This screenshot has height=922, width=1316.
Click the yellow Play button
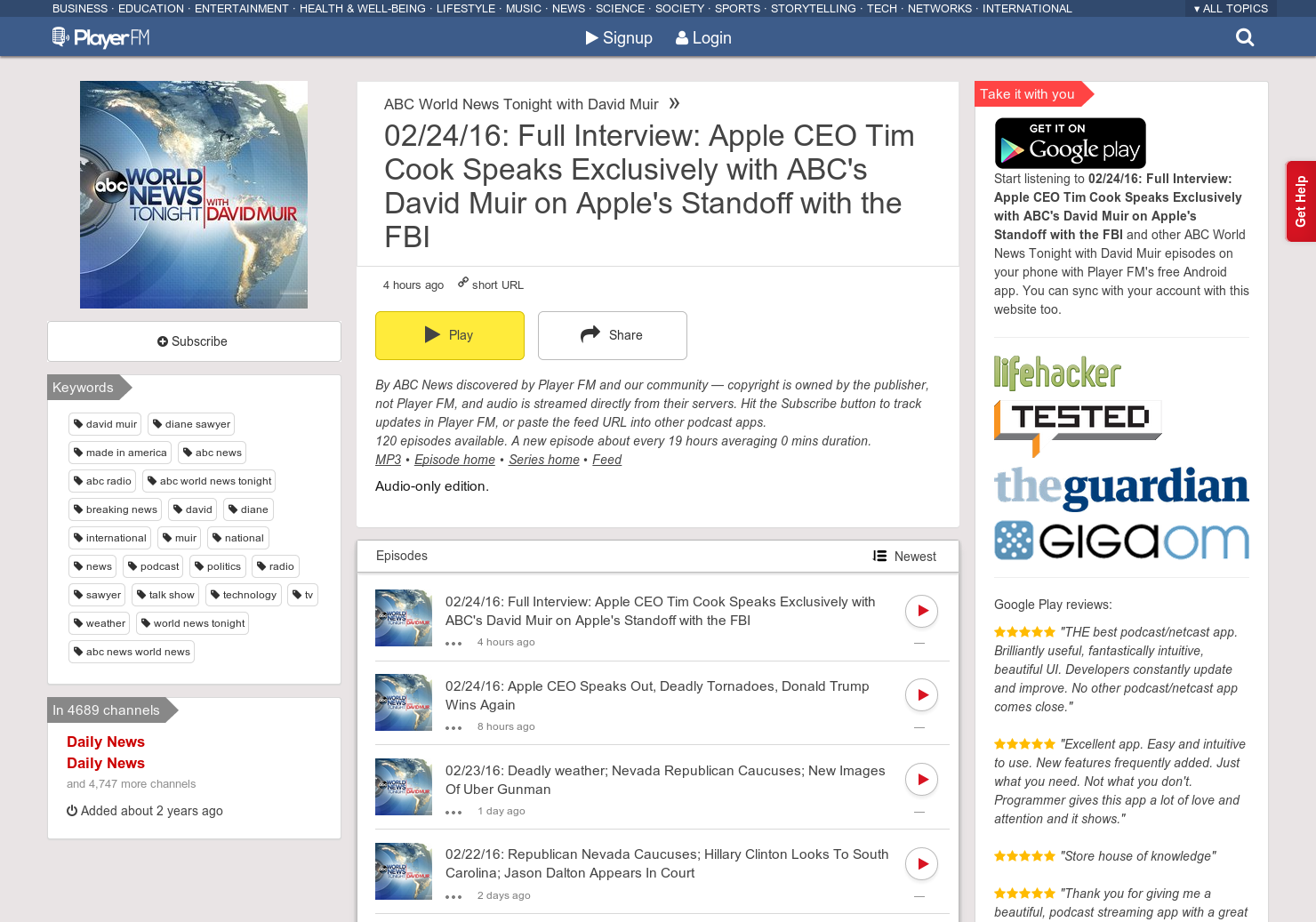point(450,335)
